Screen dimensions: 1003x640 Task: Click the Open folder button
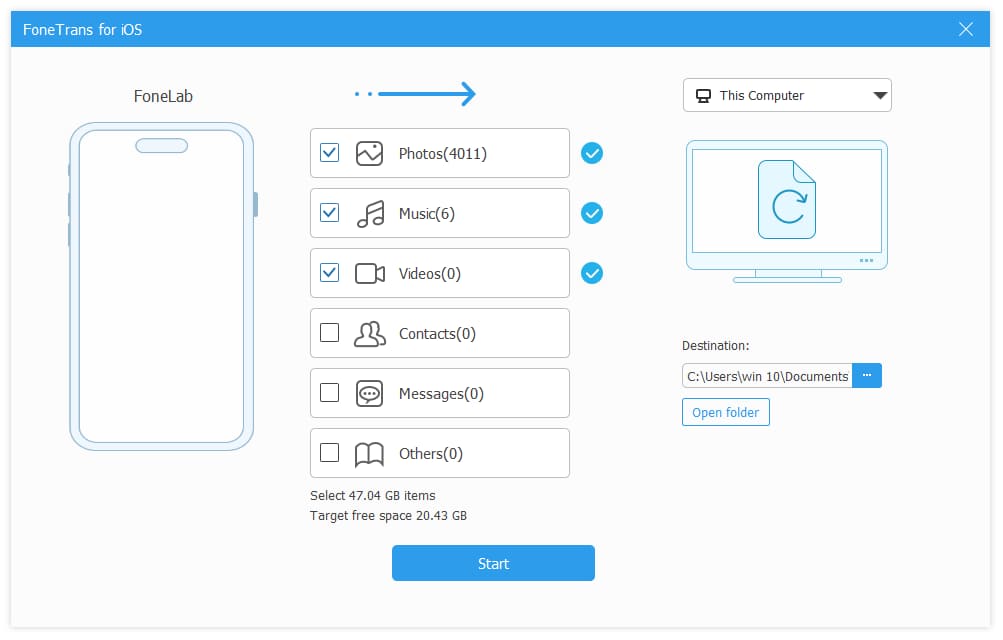click(x=726, y=412)
